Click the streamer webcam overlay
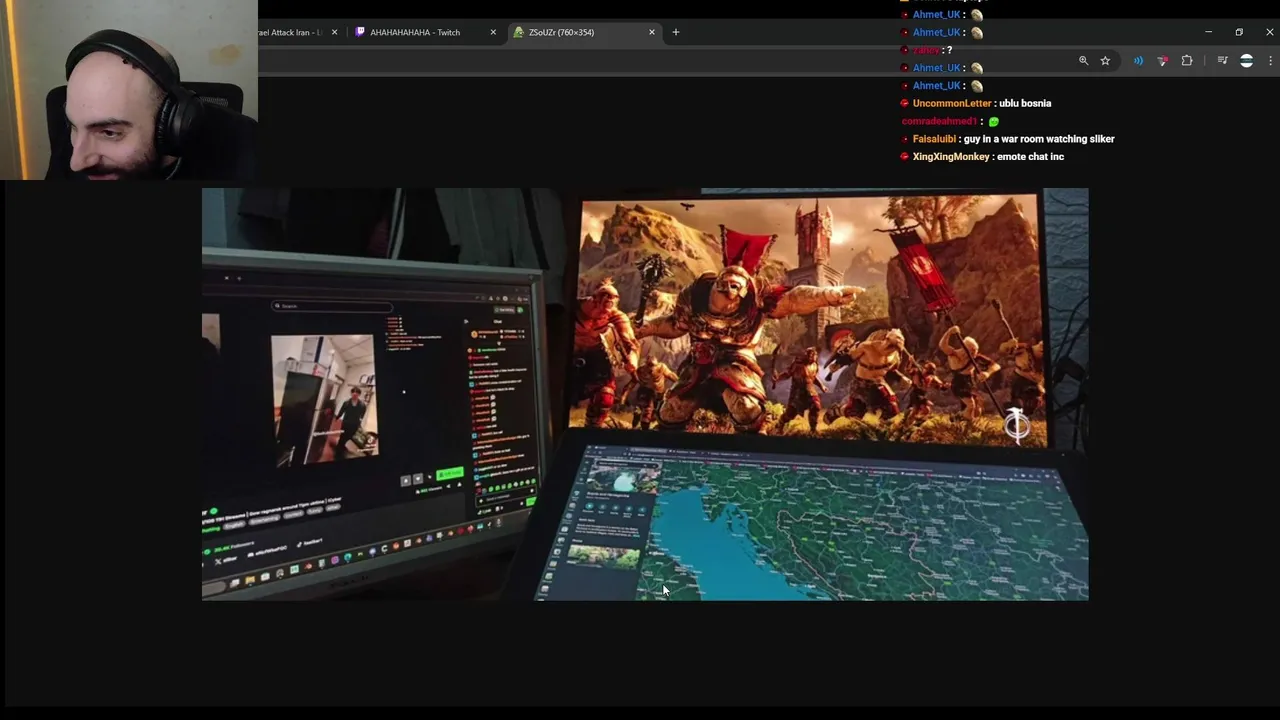 coord(129,90)
